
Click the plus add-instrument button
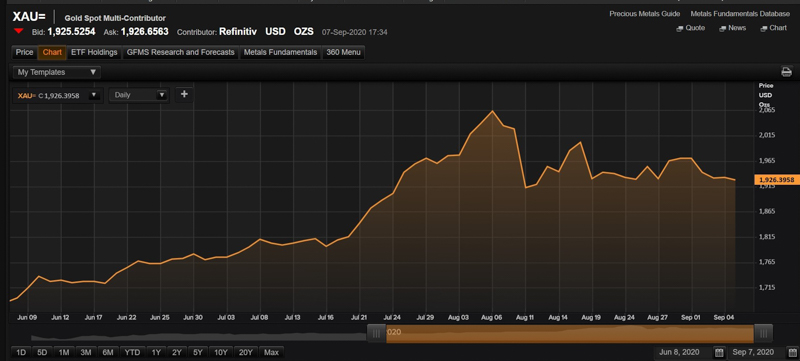184,94
